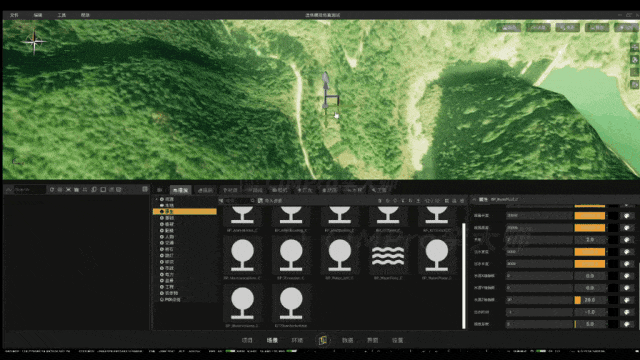
Task: Switch to the 场景 bottom tab
Action: (272, 340)
